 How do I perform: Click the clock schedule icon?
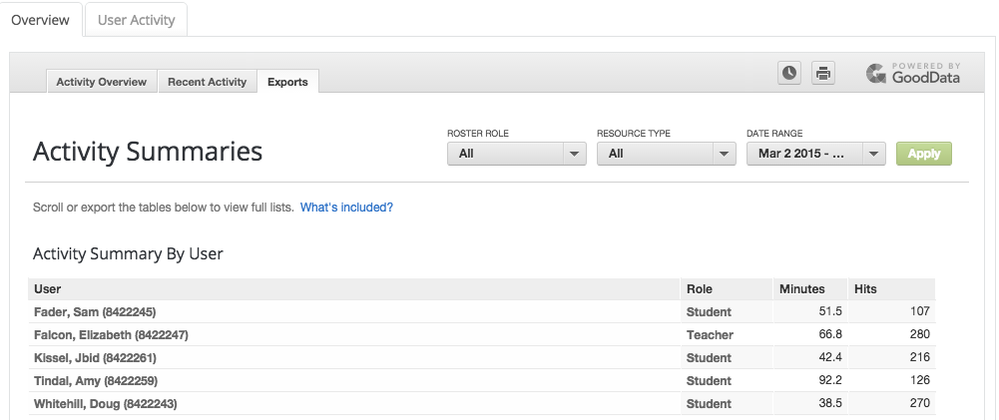pos(790,73)
